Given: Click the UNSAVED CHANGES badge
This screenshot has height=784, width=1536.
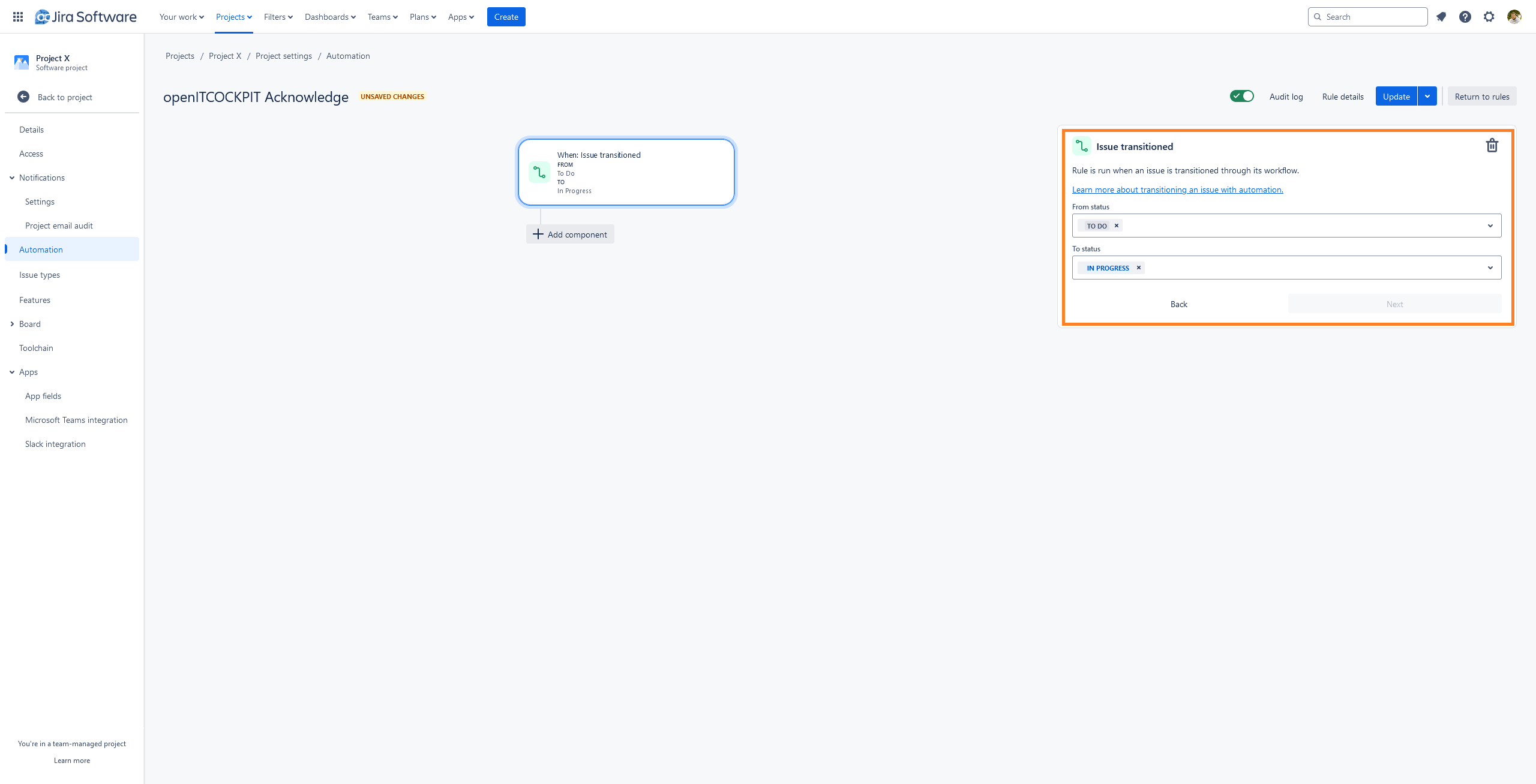Looking at the screenshot, I should (x=392, y=97).
